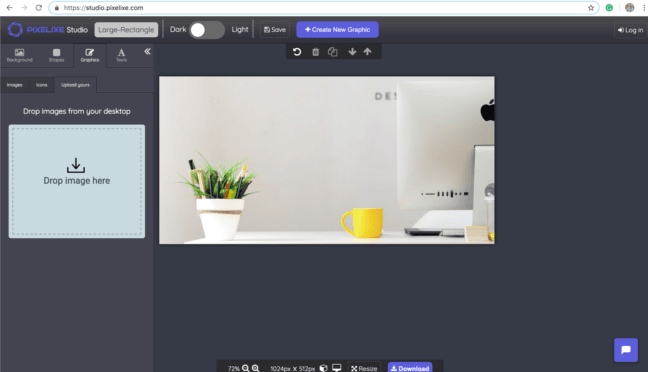Collapse the left sidebar panel
Screen dimensions: 648x372
click(x=147, y=52)
